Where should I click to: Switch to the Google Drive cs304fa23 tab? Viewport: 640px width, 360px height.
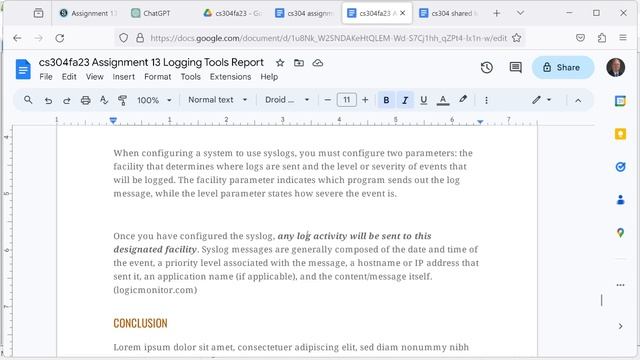click(233, 13)
